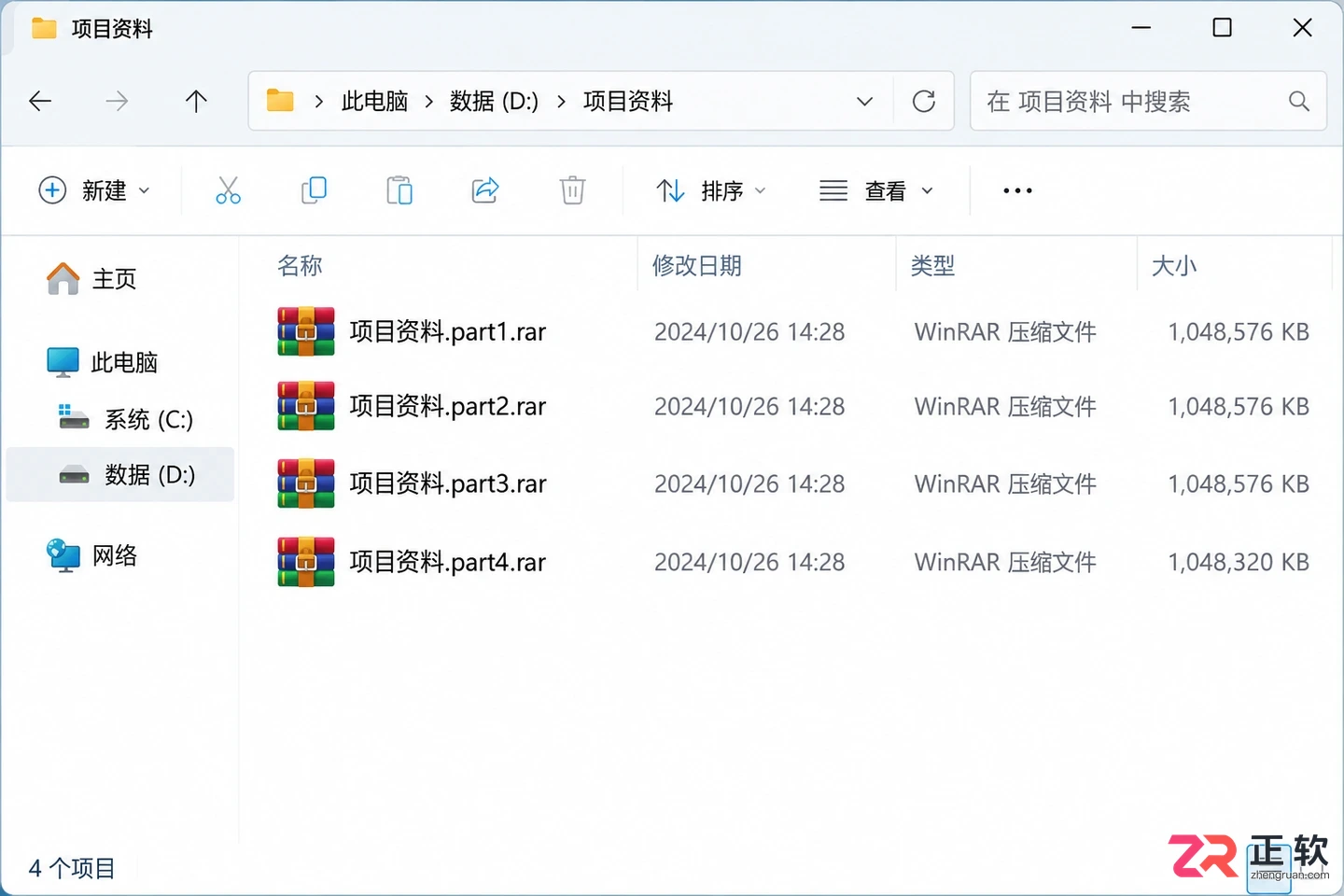Image resolution: width=1344 pixels, height=896 pixels.
Task: Open 主页 in the navigation pane
Action: (91, 278)
